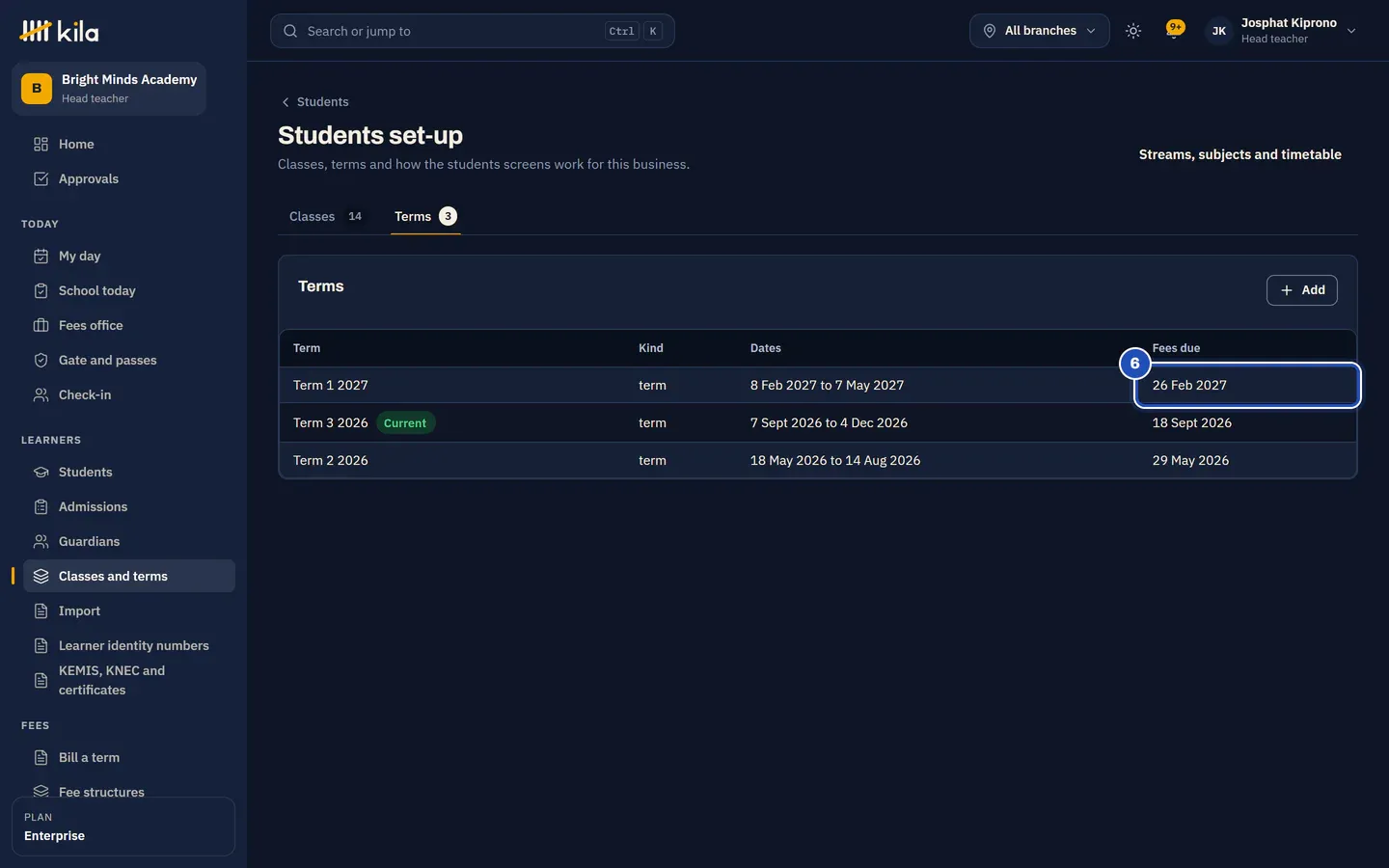Viewport: 1389px width, 868px height.
Task: Click the Add term button
Action: (1302, 290)
